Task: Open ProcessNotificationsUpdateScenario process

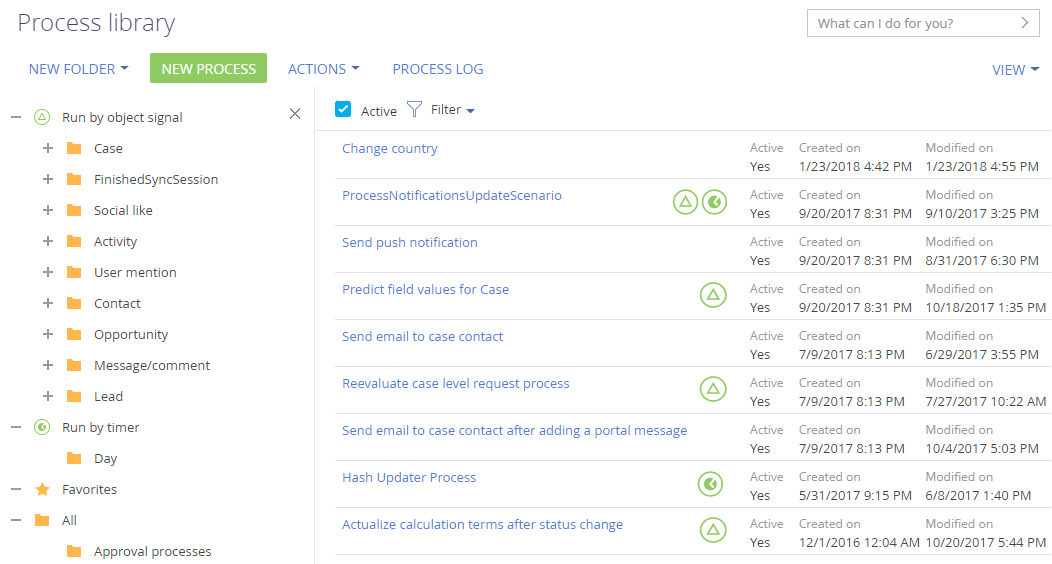Action: pyautogui.click(x=452, y=195)
